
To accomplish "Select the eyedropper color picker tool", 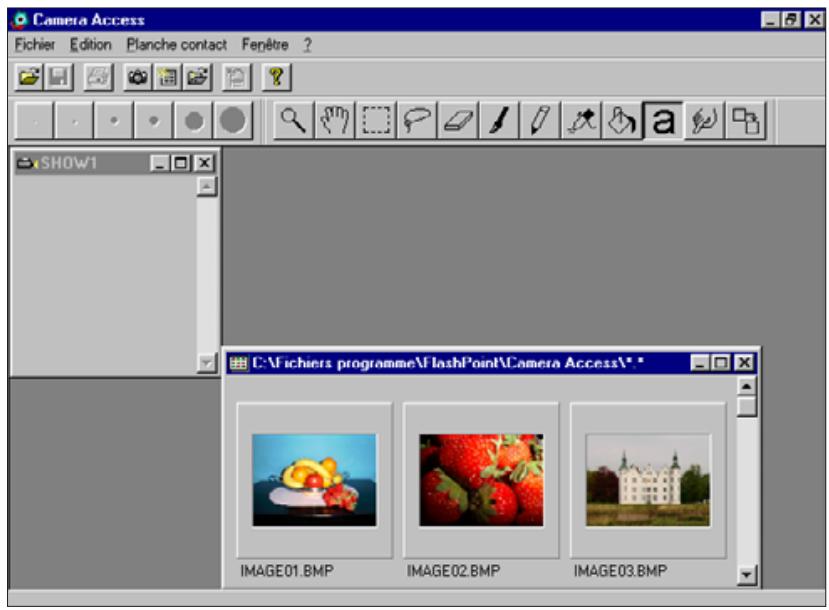I will click(581, 121).
